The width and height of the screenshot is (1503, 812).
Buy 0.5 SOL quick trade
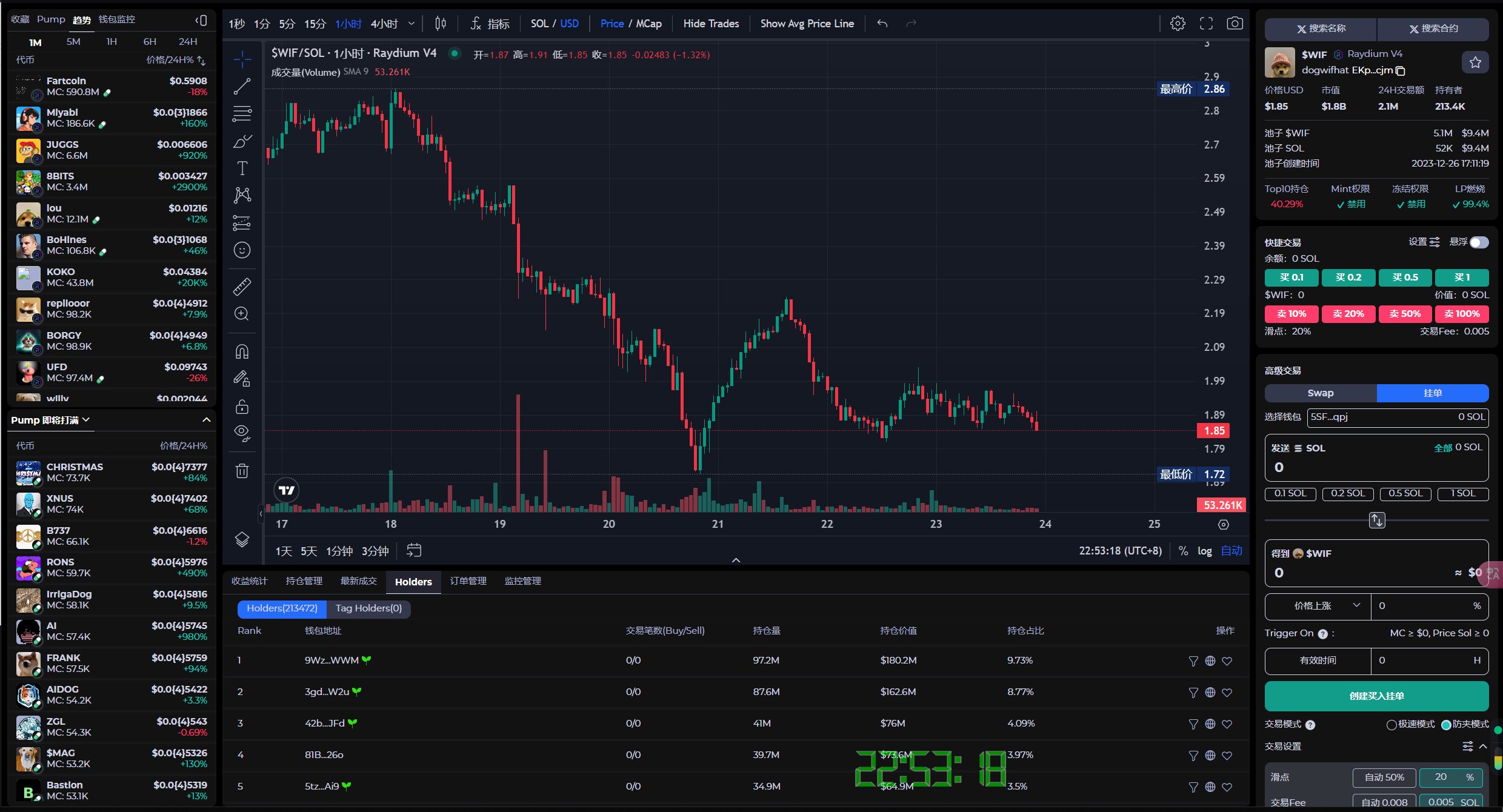(x=1405, y=278)
